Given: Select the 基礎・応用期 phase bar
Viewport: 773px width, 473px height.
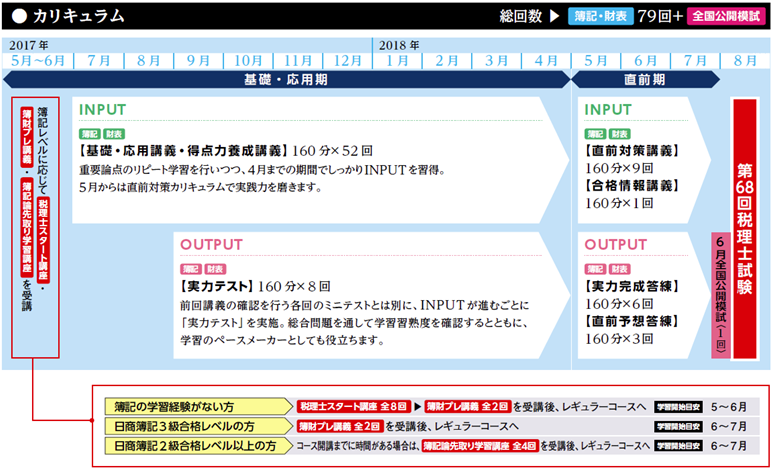Looking at the screenshot, I should (287, 78).
